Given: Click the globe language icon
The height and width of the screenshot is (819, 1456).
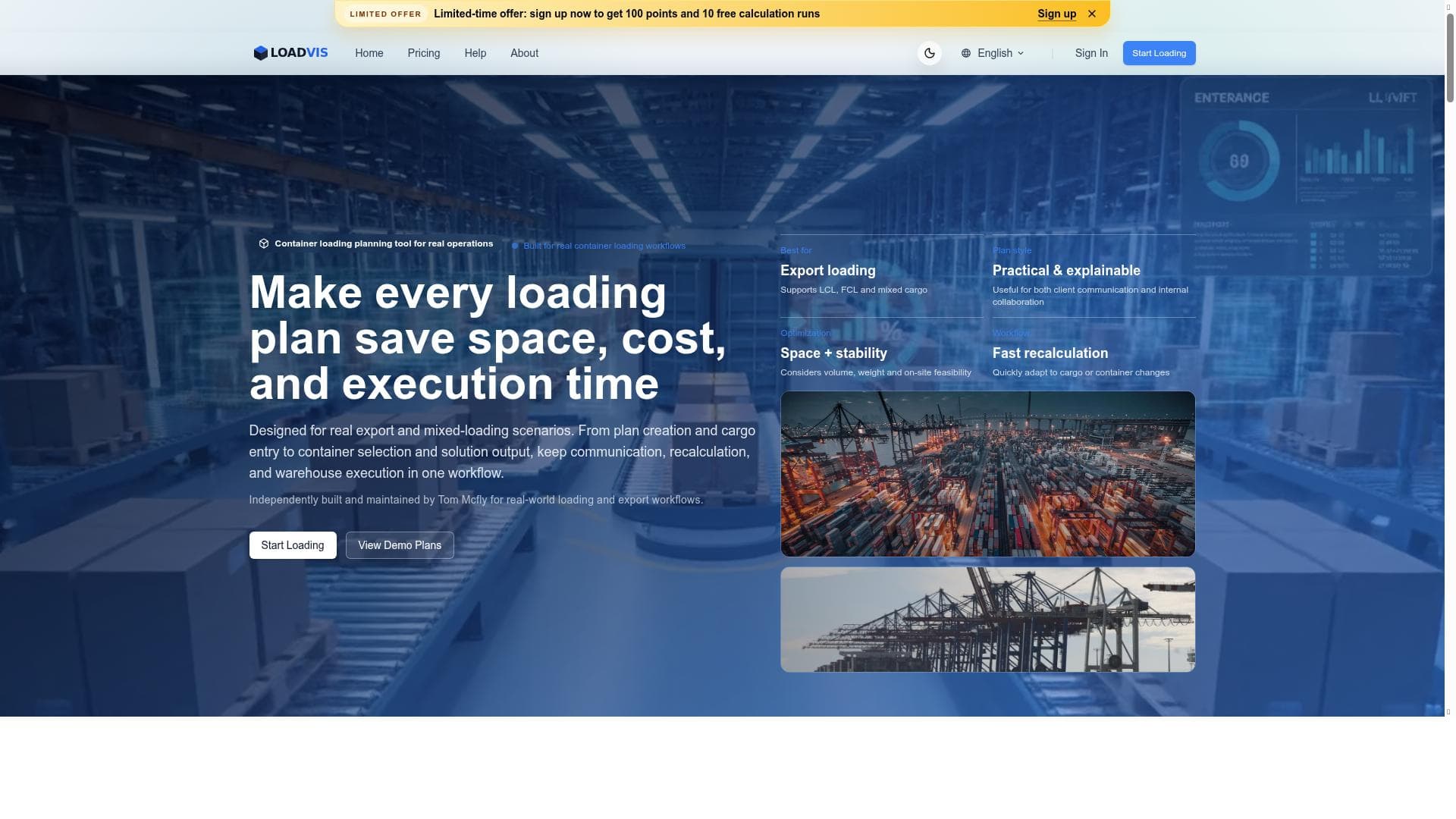Looking at the screenshot, I should (x=965, y=53).
